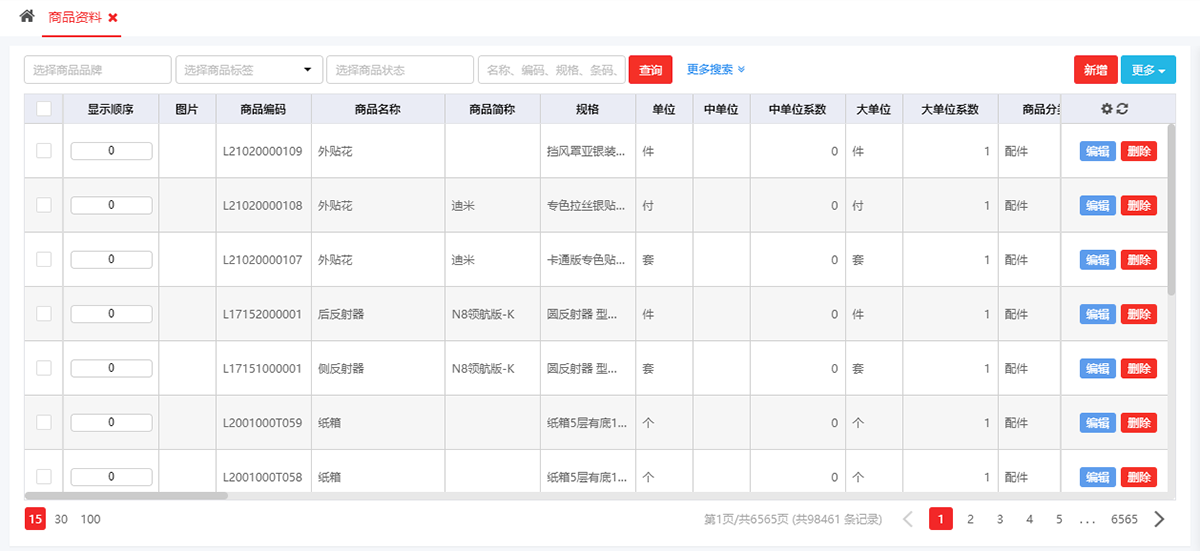Click the 显示顺序 column header
This screenshot has width=1200, height=551.
click(x=111, y=109)
